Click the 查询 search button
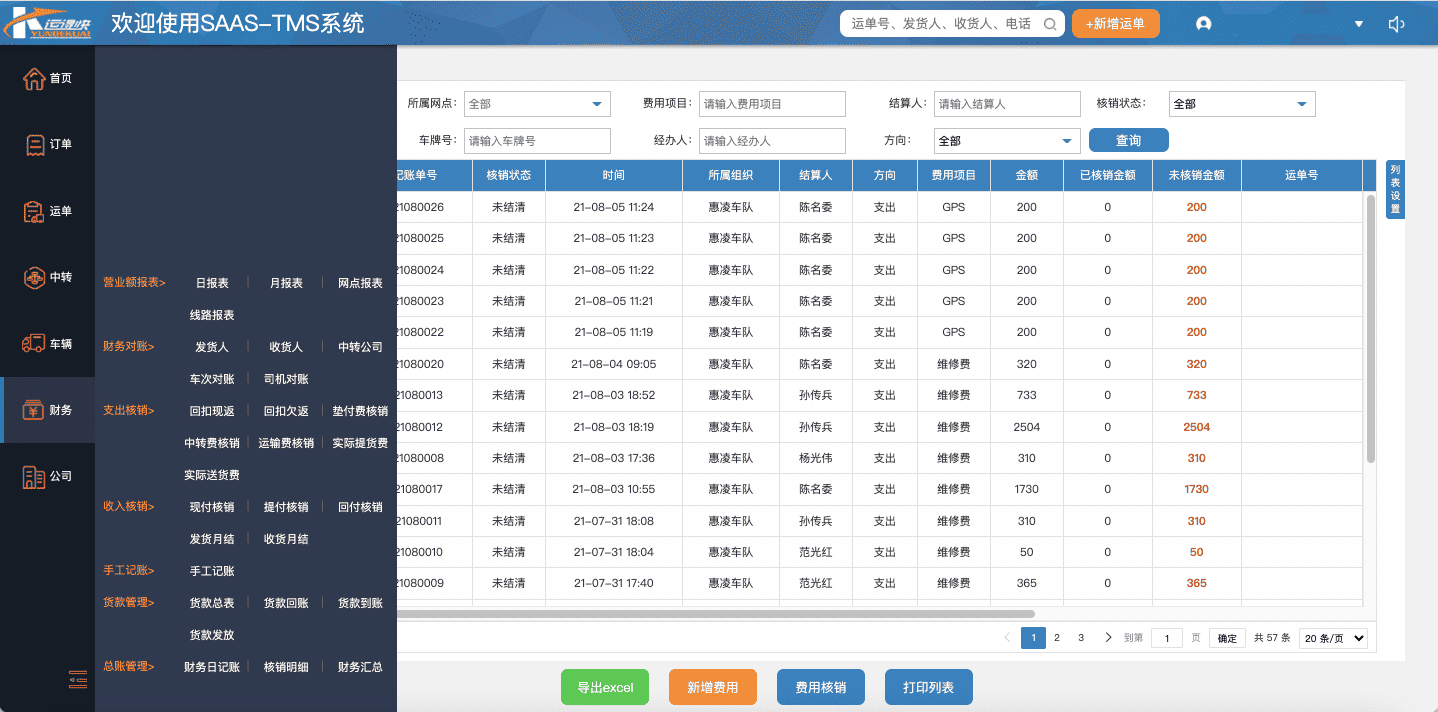Viewport: 1438px width, 712px height. (x=1128, y=141)
